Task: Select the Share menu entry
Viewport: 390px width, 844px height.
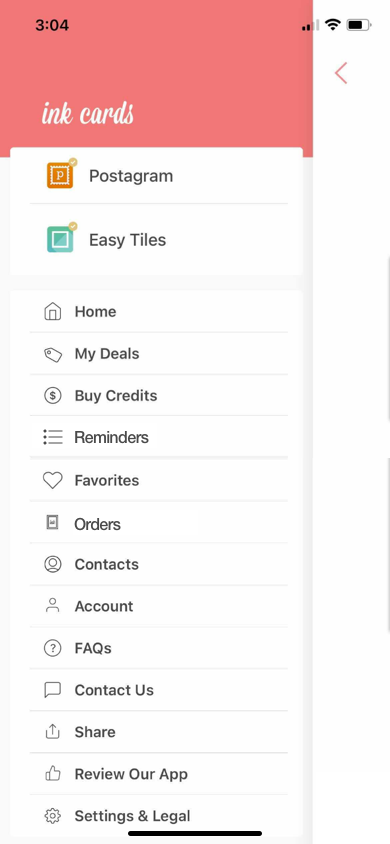Action: point(159,732)
